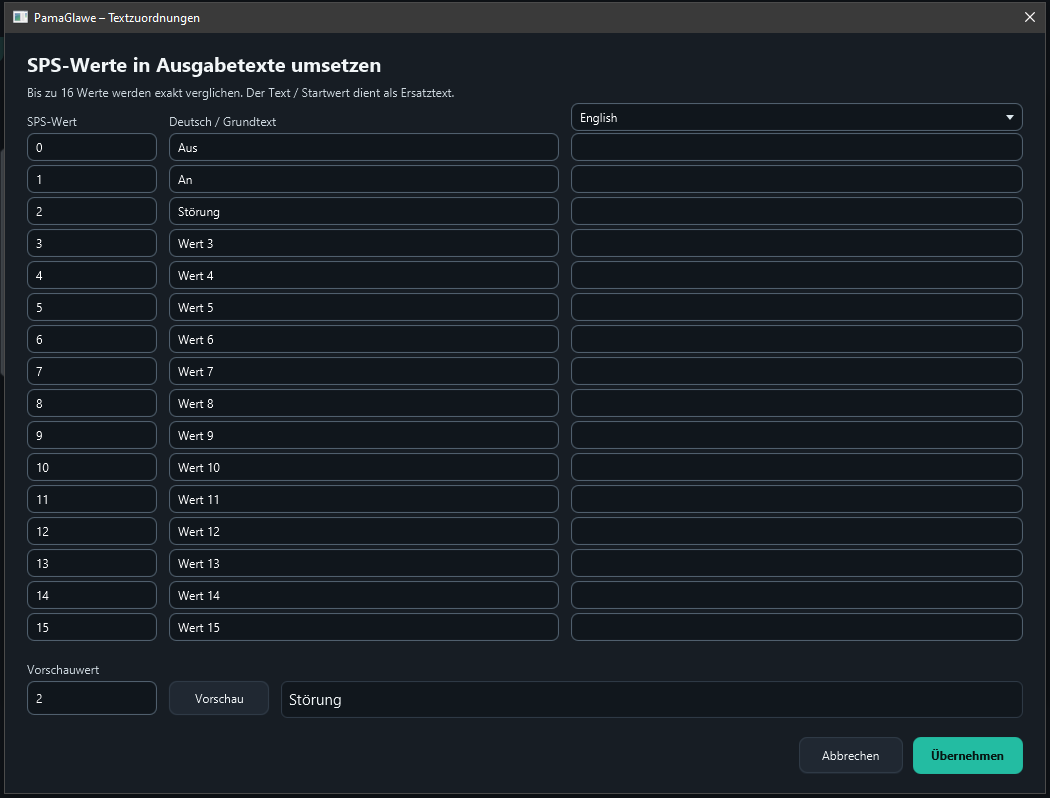Click the SPS-Wert field containing 1

(x=92, y=179)
